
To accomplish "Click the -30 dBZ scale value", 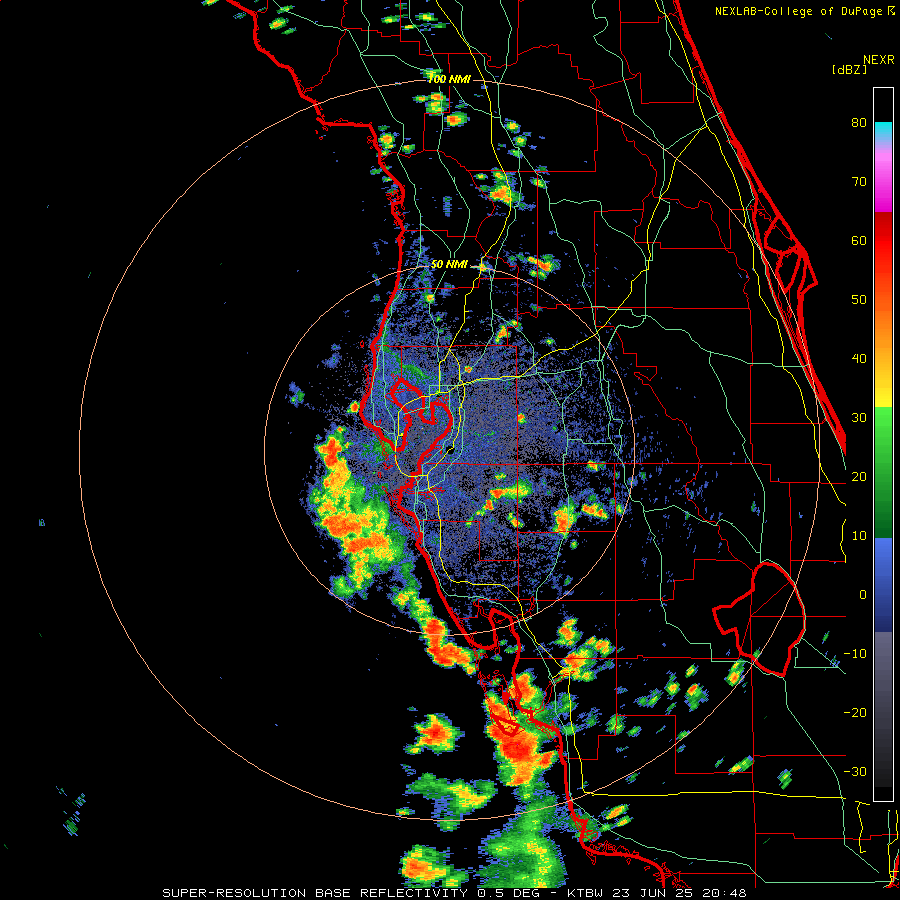I will (855, 771).
